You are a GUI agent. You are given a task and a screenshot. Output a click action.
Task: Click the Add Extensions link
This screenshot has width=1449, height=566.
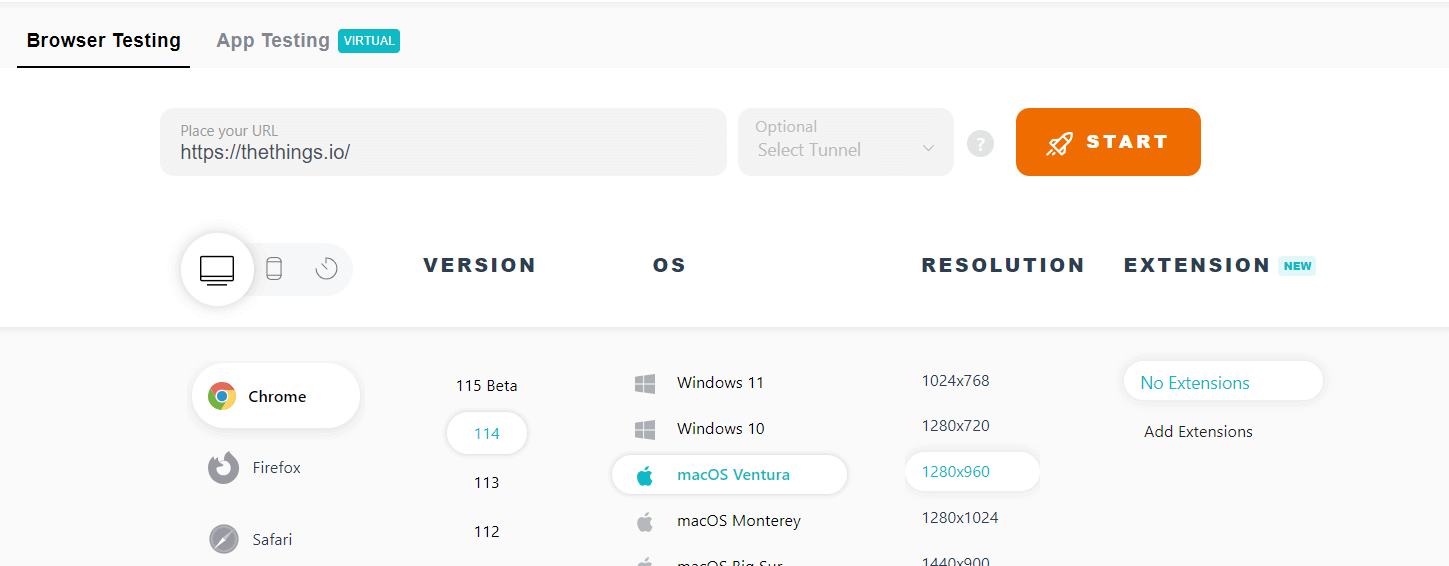pos(1198,432)
